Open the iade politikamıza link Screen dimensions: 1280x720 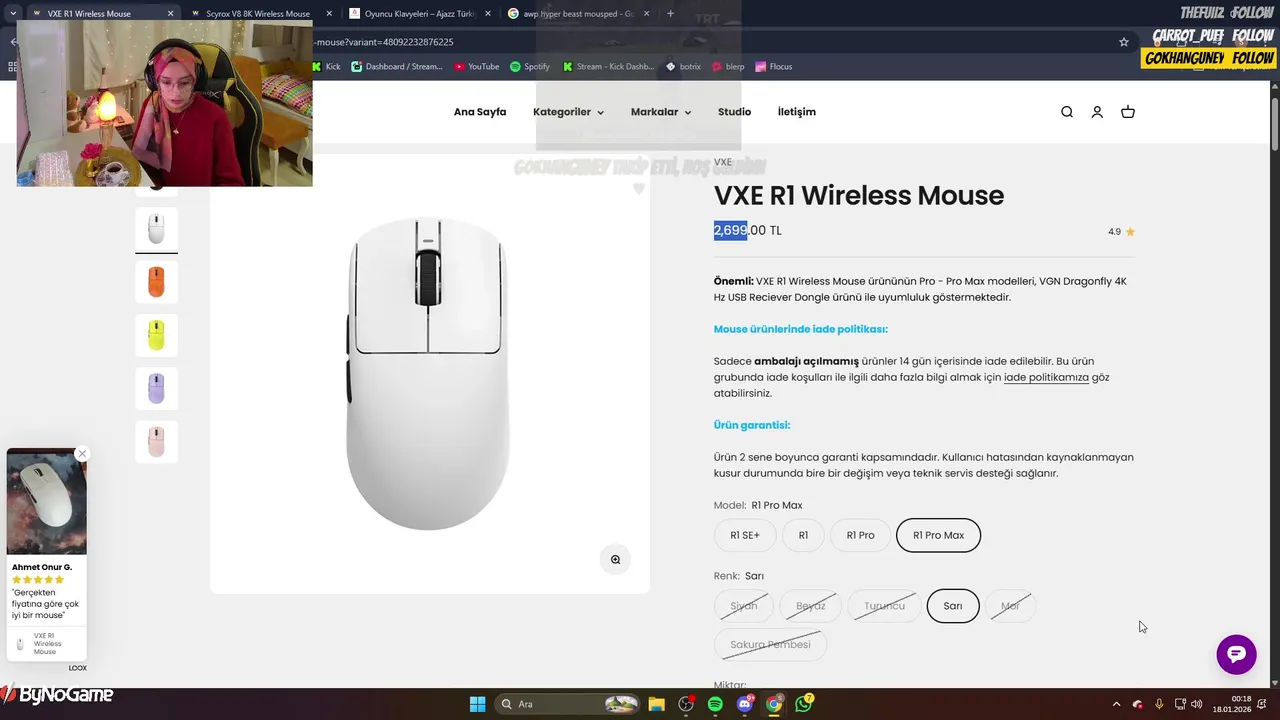click(1046, 377)
